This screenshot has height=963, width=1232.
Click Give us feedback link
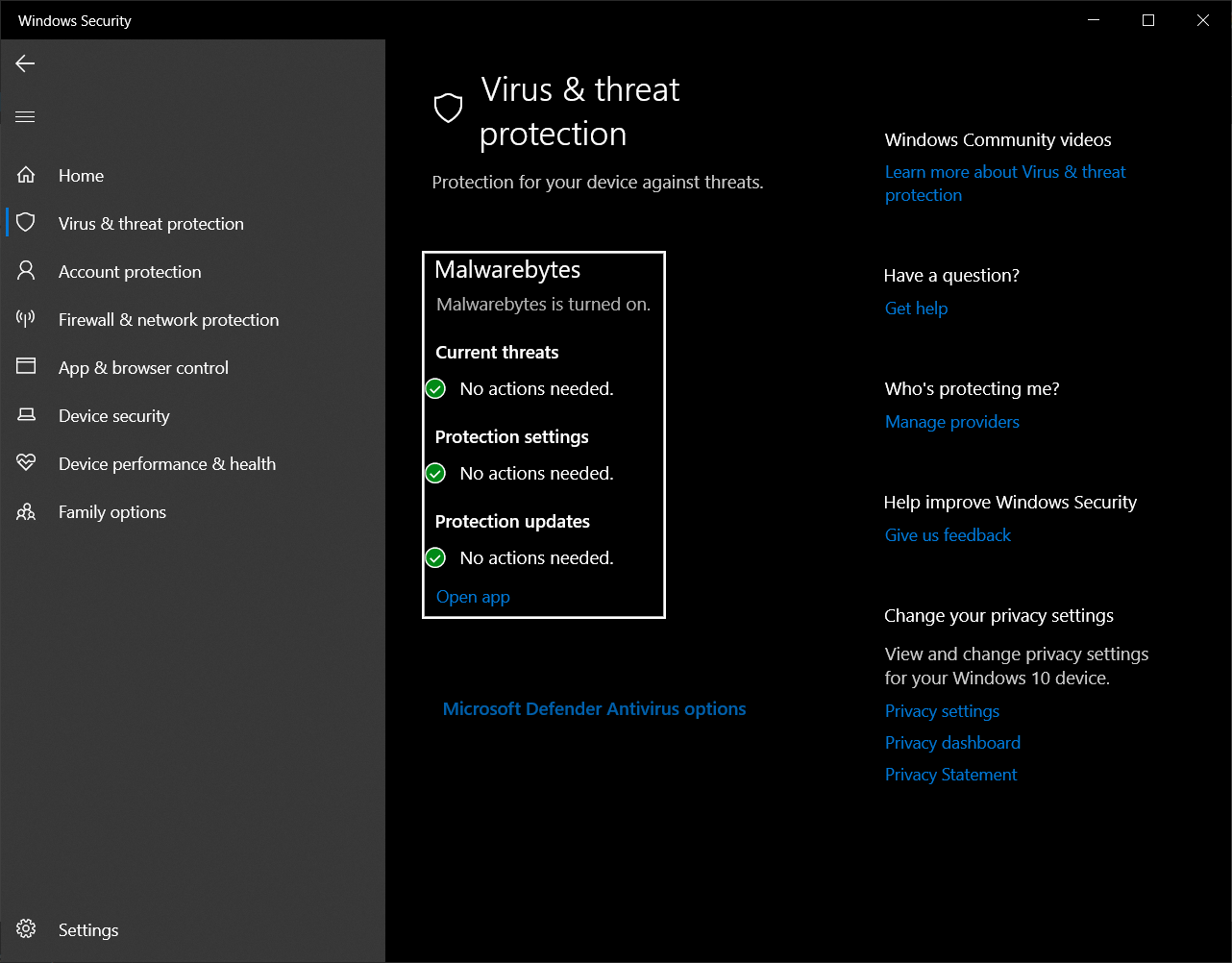pyautogui.click(x=948, y=535)
